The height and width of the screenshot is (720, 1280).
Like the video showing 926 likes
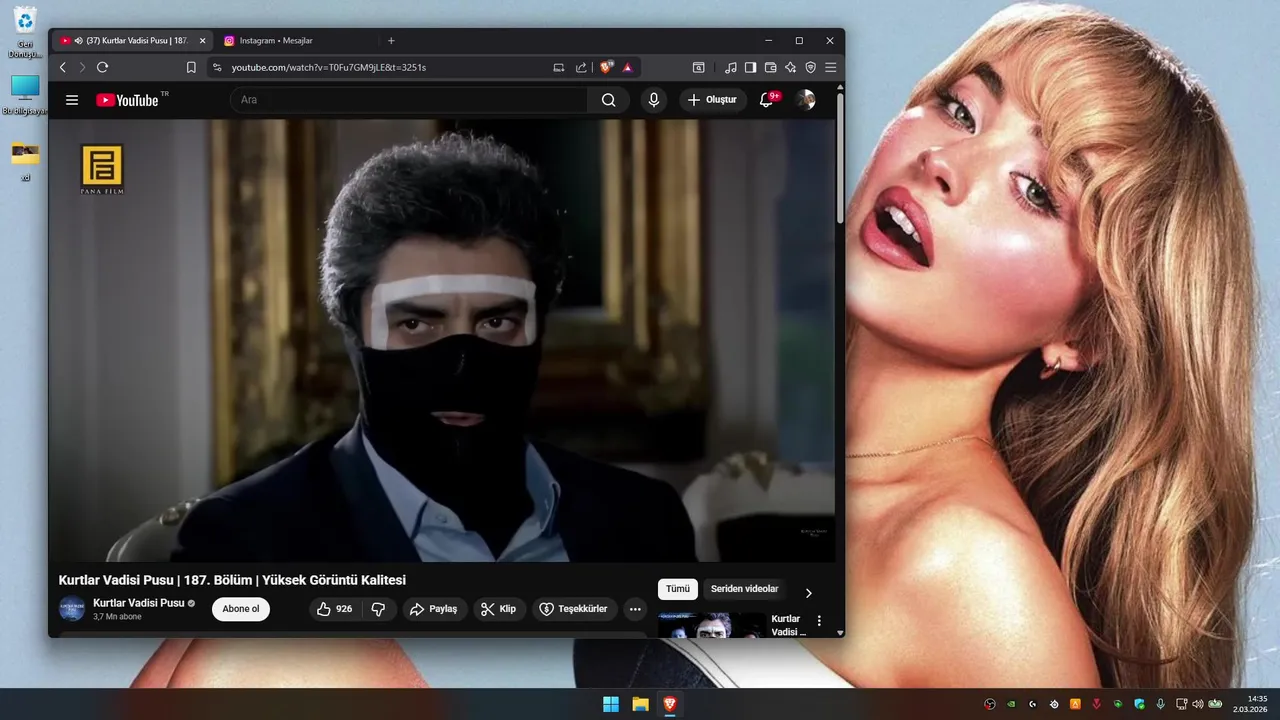(x=336, y=609)
